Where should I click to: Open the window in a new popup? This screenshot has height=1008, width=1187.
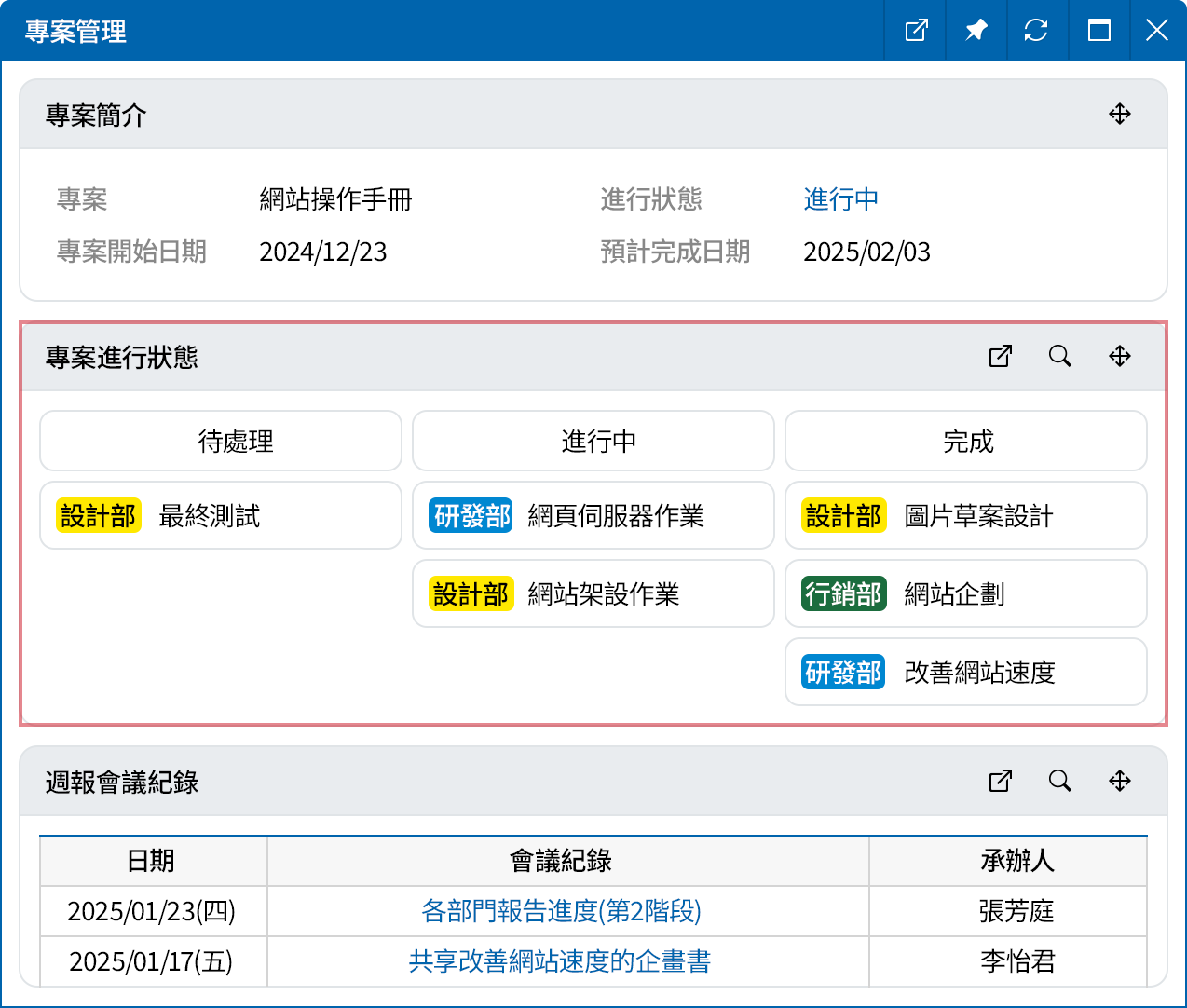click(916, 31)
